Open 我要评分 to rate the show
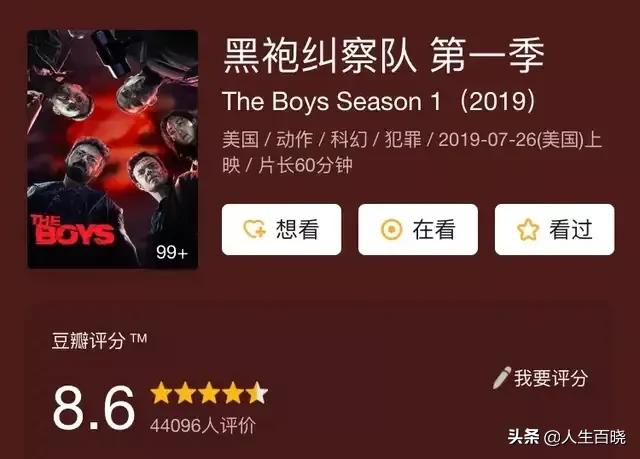 coord(540,378)
